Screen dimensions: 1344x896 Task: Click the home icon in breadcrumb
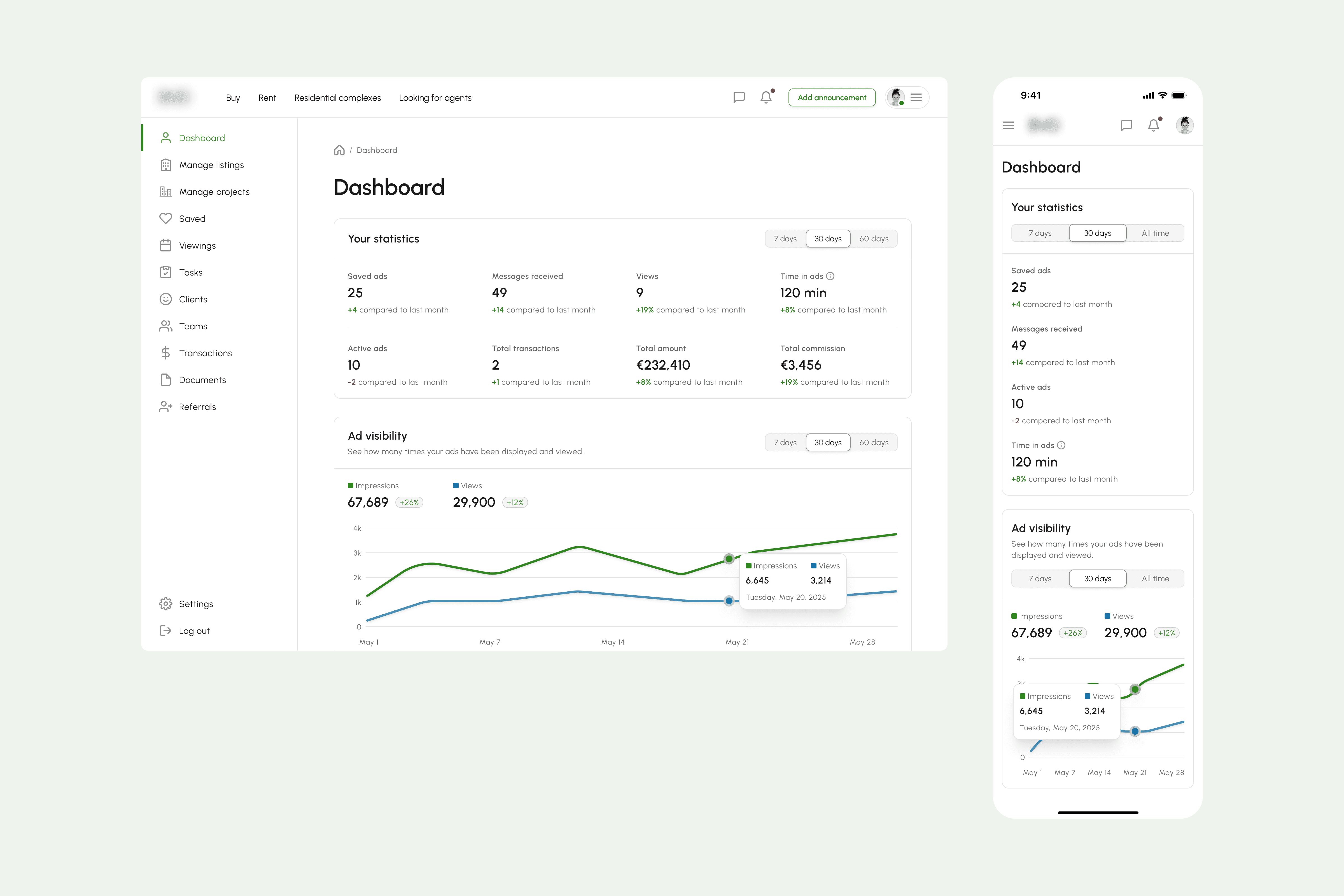tap(339, 150)
